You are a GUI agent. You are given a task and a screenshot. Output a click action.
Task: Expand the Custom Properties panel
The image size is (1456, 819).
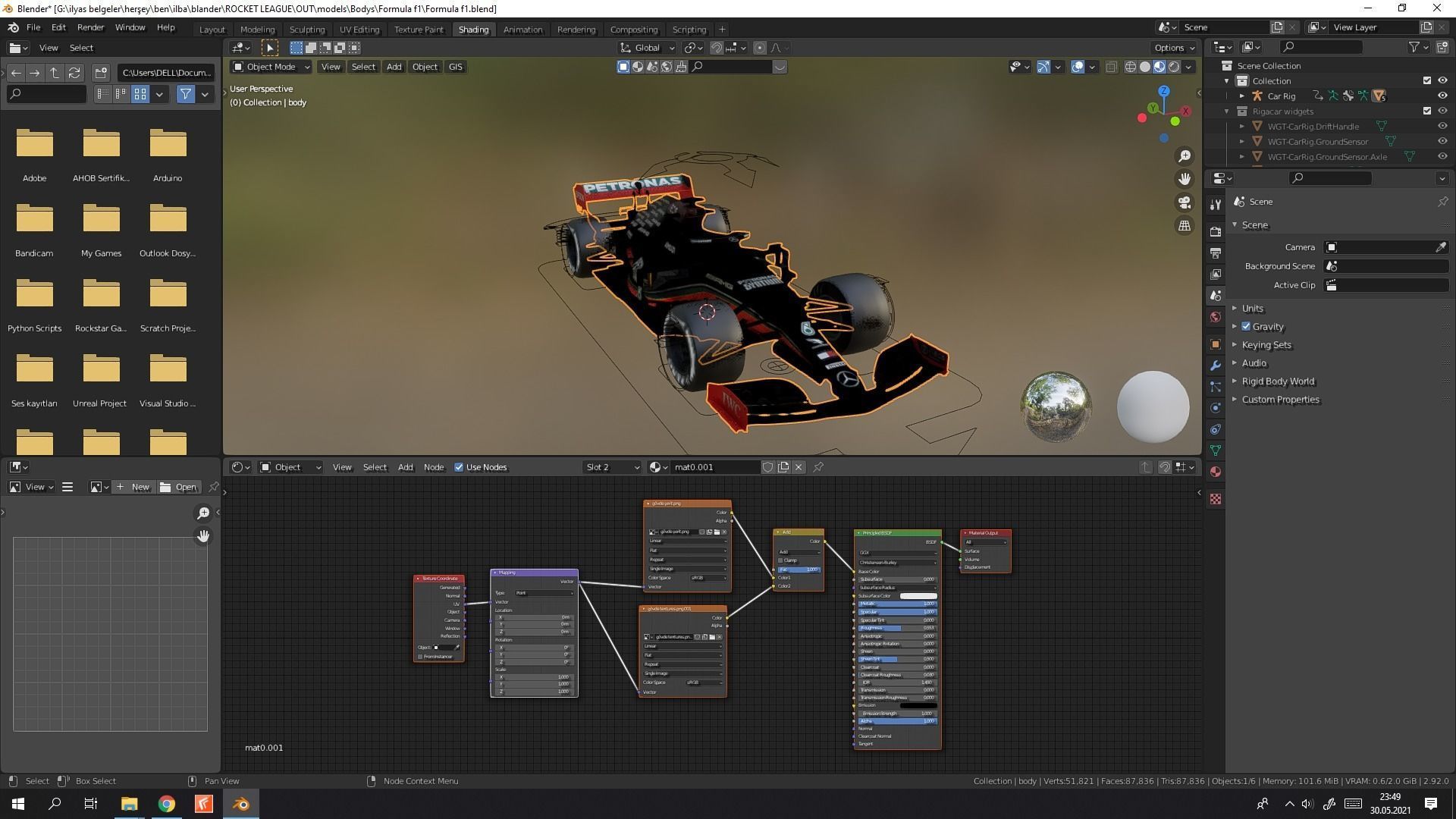[1280, 400]
